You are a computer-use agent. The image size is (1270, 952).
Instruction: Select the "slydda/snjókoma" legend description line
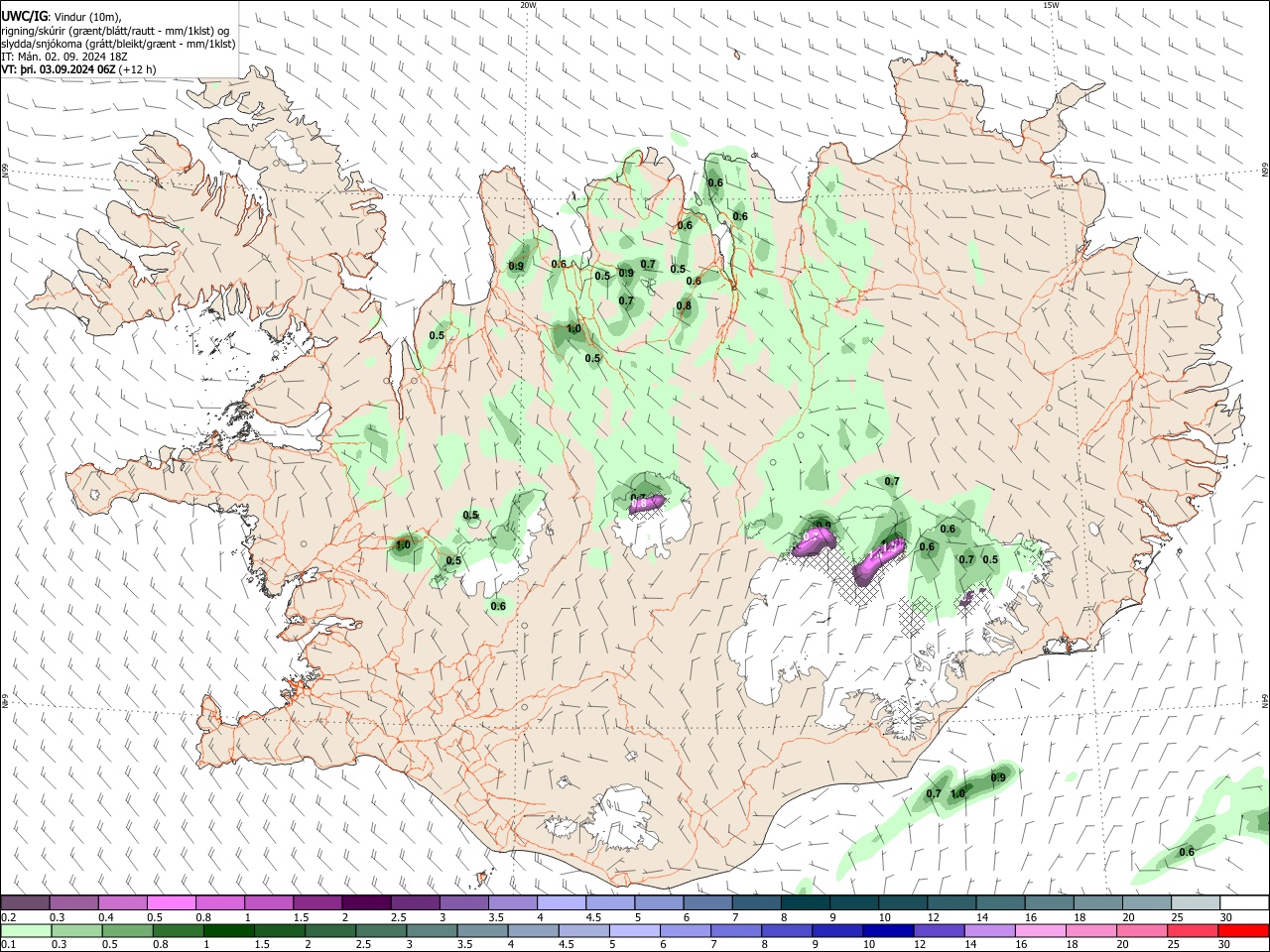(x=118, y=44)
